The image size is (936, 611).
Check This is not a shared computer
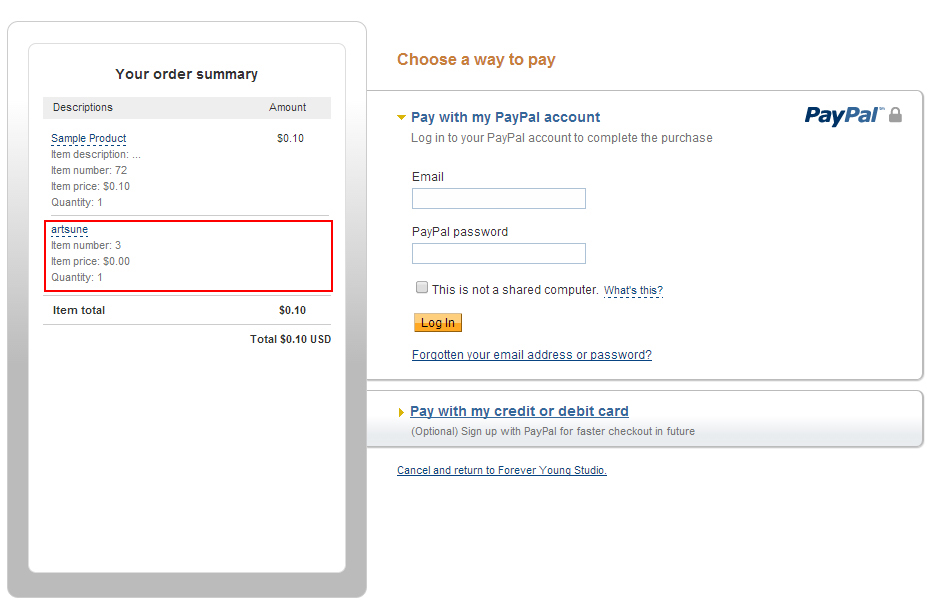pyautogui.click(x=422, y=288)
